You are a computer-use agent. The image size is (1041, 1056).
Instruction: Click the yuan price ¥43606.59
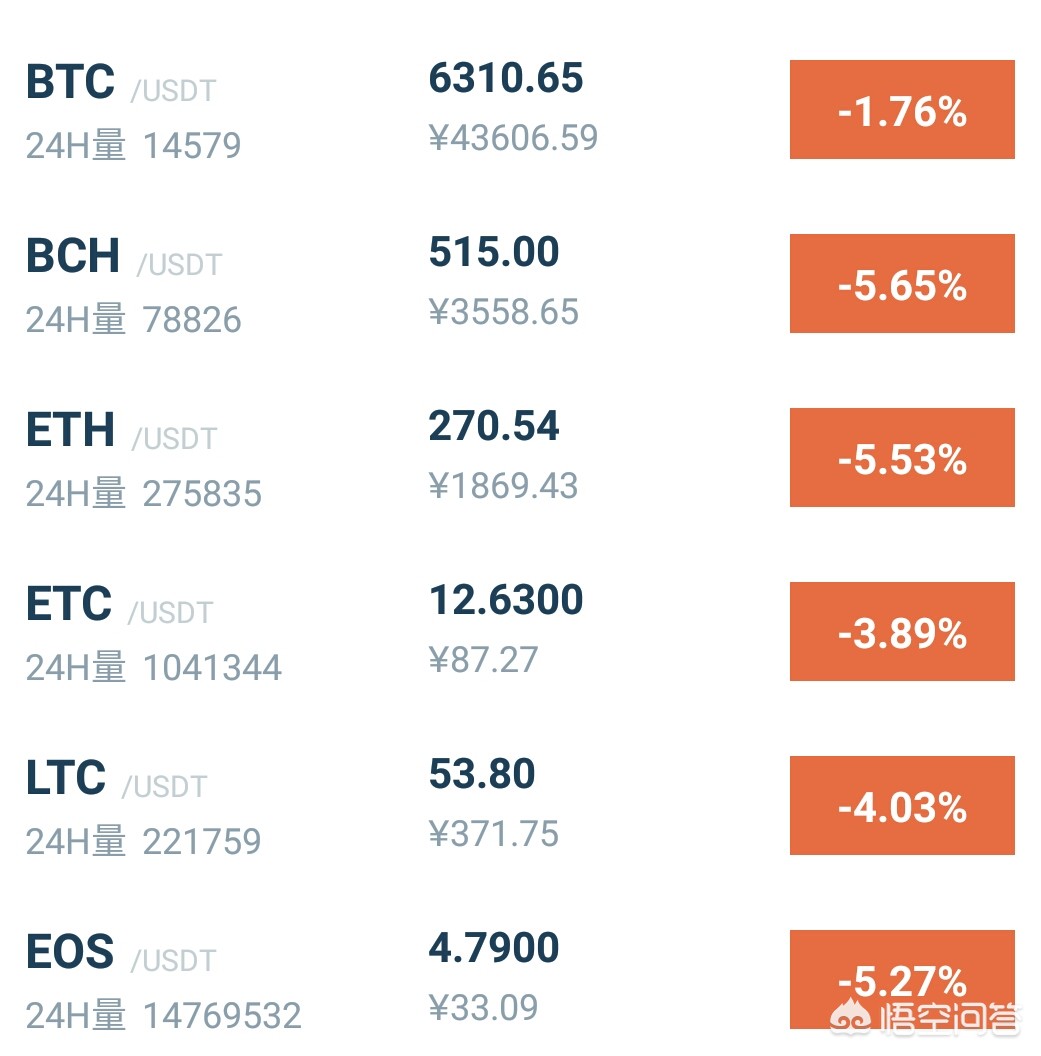[513, 137]
